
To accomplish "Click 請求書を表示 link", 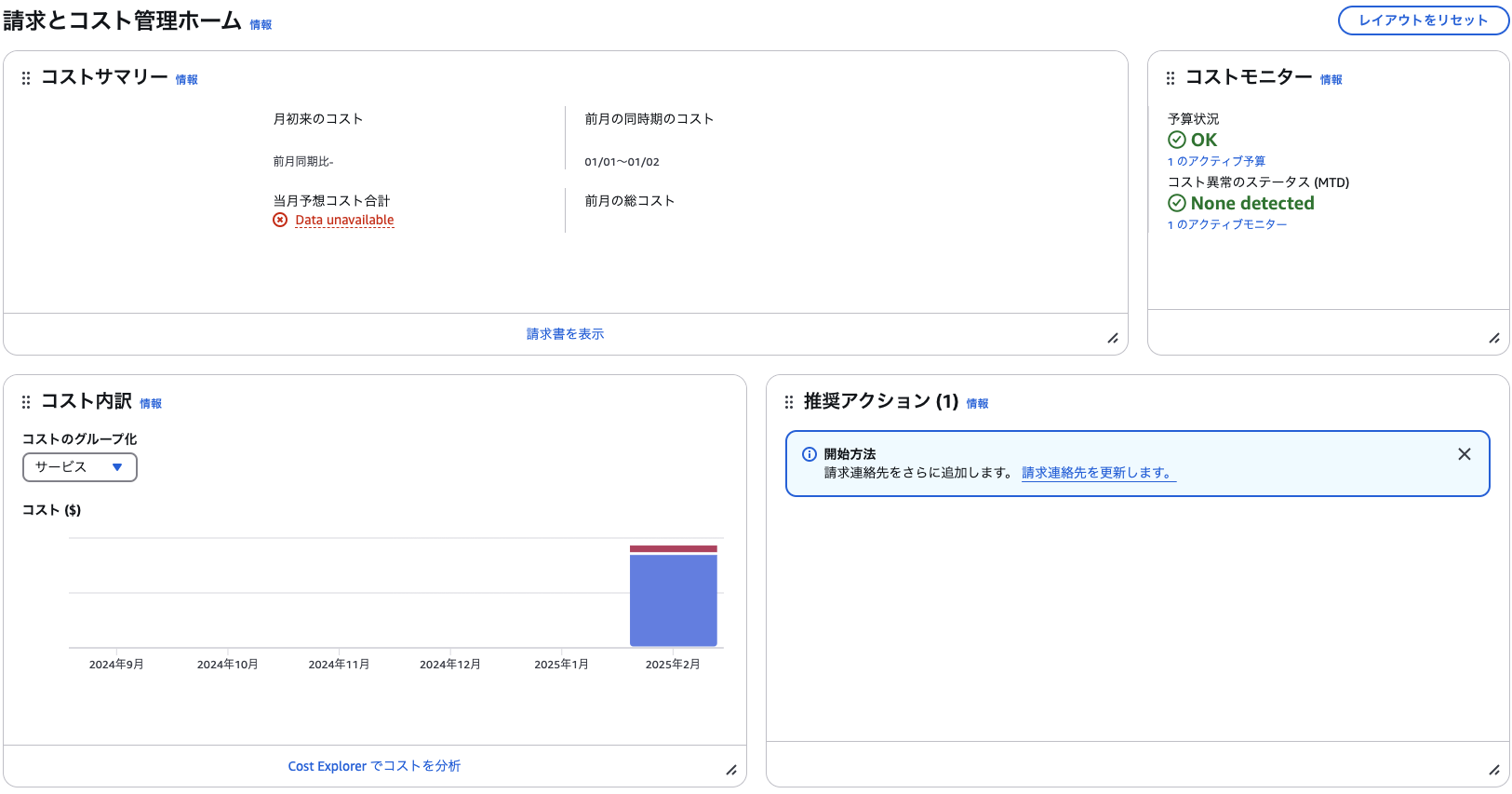I will point(566,334).
